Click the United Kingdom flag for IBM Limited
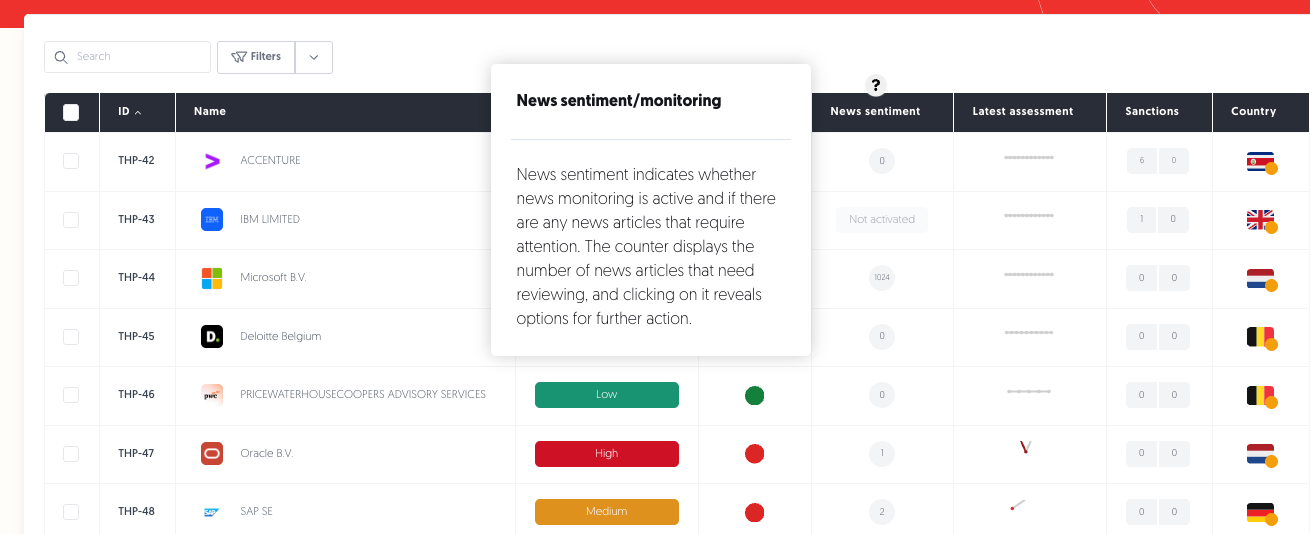This screenshot has width=1310, height=534. tap(1260, 219)
